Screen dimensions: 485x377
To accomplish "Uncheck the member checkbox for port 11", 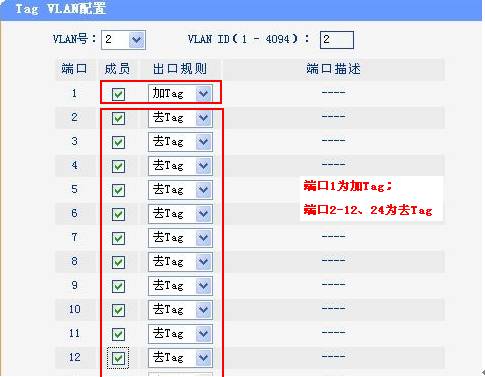I will 118,334.
